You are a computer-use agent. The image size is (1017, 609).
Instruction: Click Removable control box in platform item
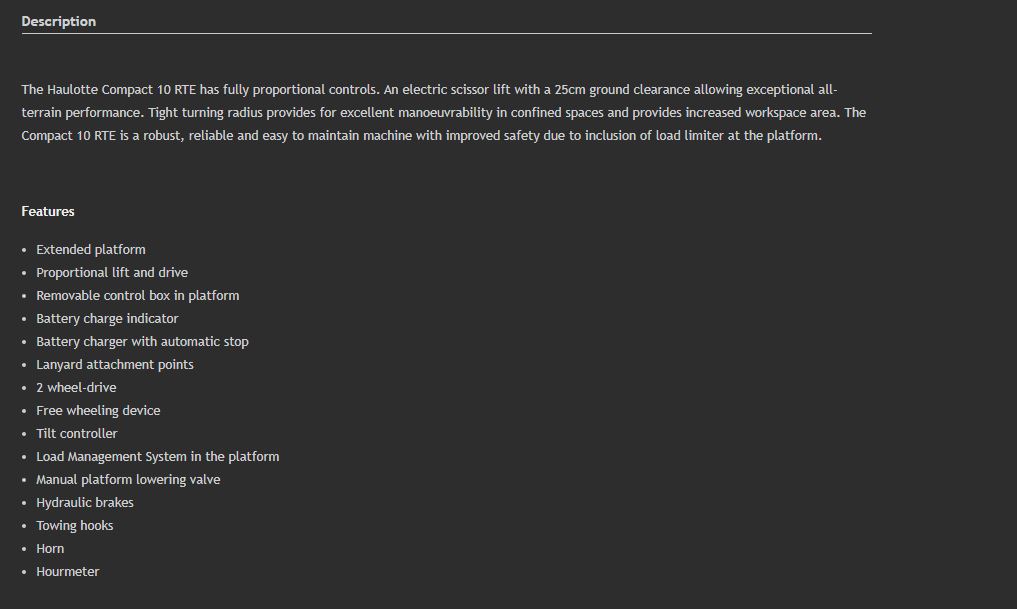pyautogui.click(x=138, y=296)
